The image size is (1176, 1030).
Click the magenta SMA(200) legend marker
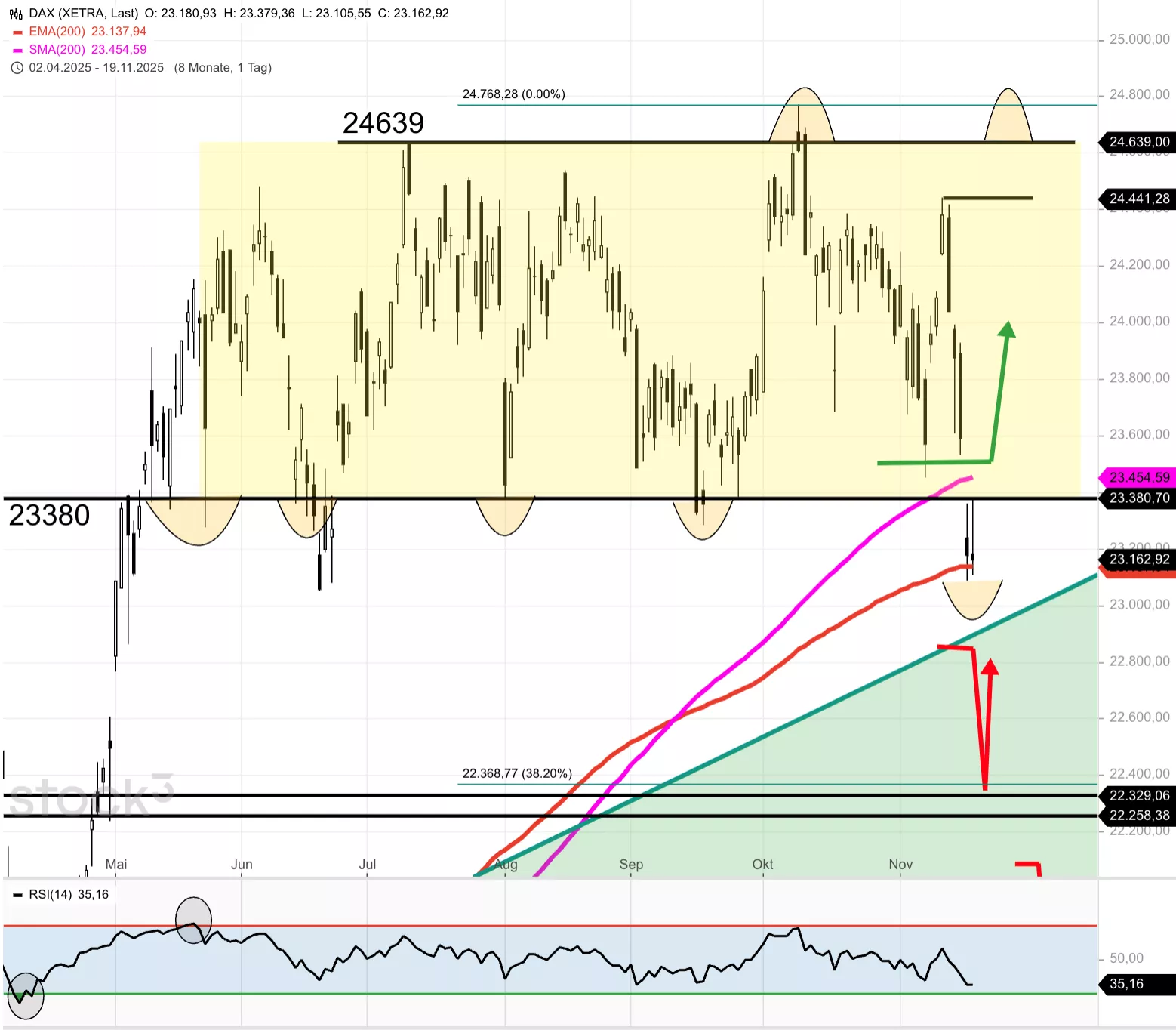click(x=17, y=51)
